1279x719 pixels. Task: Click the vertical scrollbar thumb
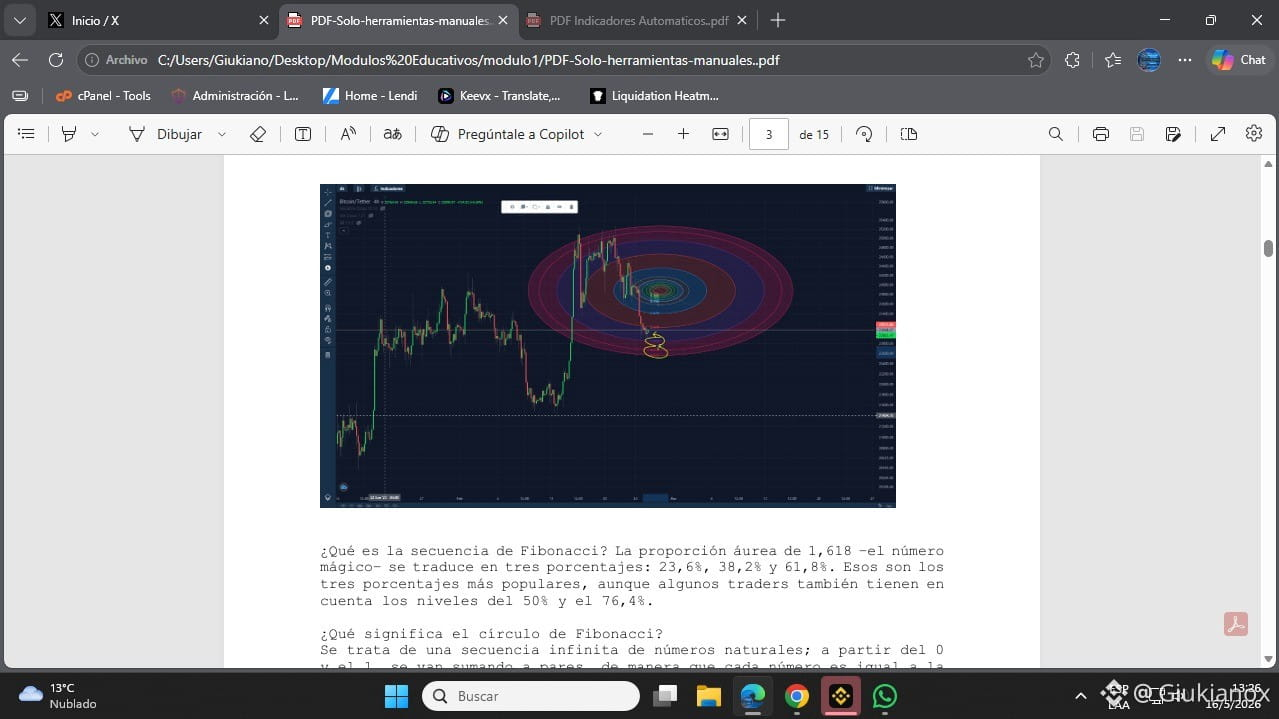1268,248
